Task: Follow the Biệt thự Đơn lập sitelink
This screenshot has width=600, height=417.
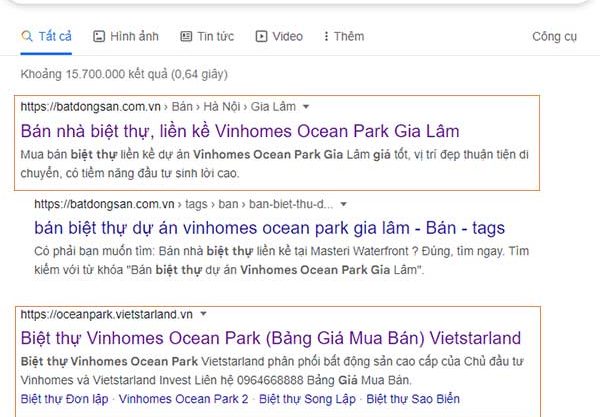Action: point(64,399)
